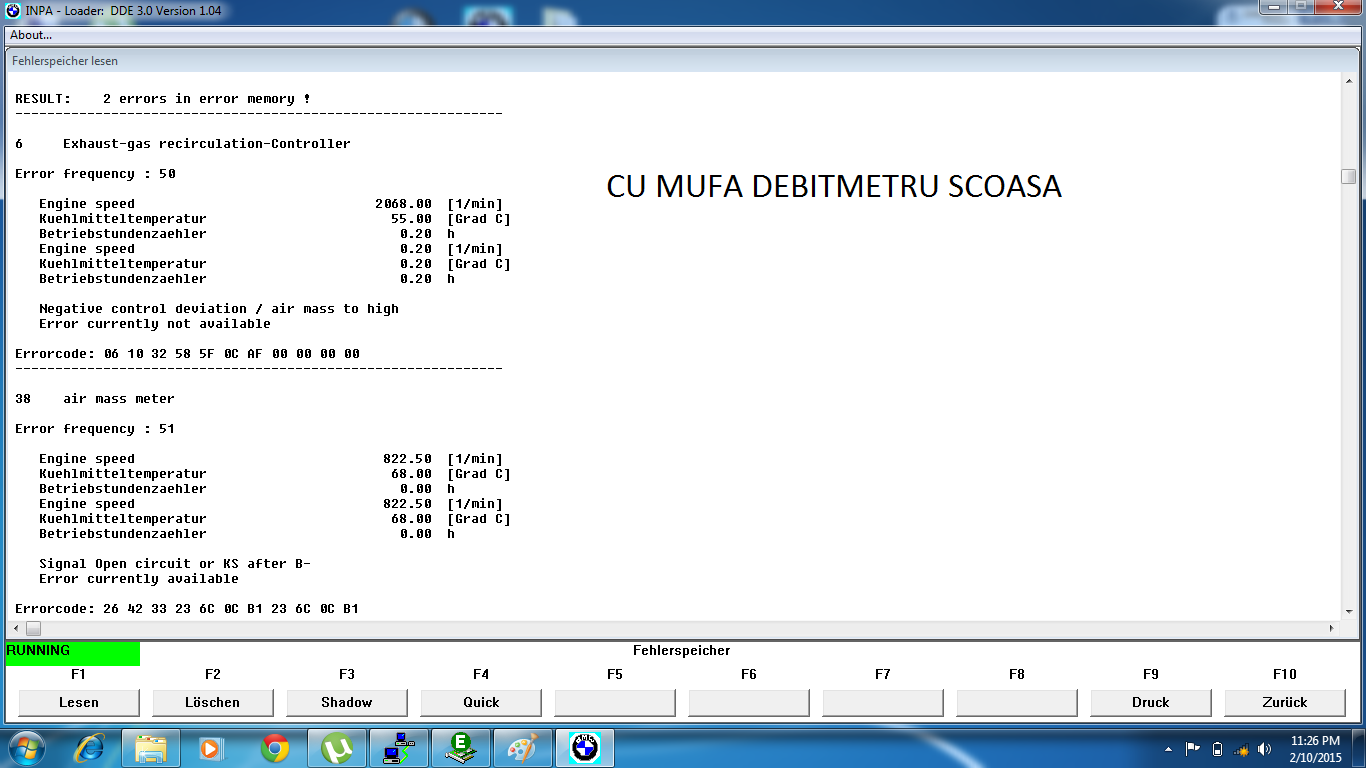Image resolution: width=1366 pixels, height=768 pixels.
Task: Click the vertical scrollbar thumb
Action: [1349, 176]
